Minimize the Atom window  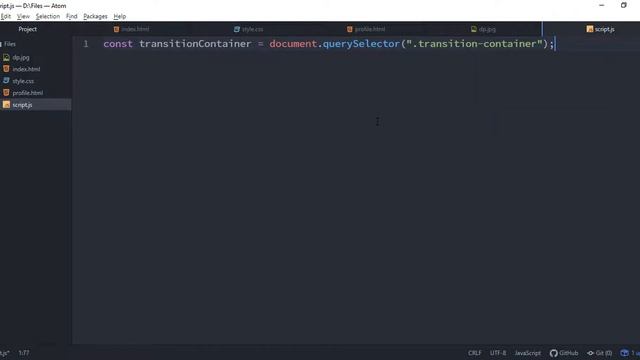tap(602, 5)
